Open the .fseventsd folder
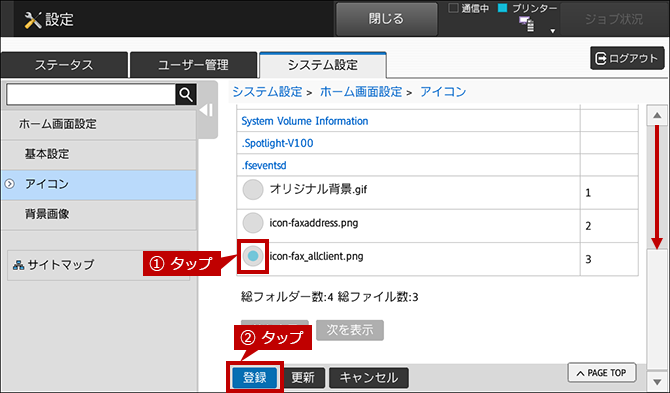This screenshot has width=670, height=393. pos(264,165)
